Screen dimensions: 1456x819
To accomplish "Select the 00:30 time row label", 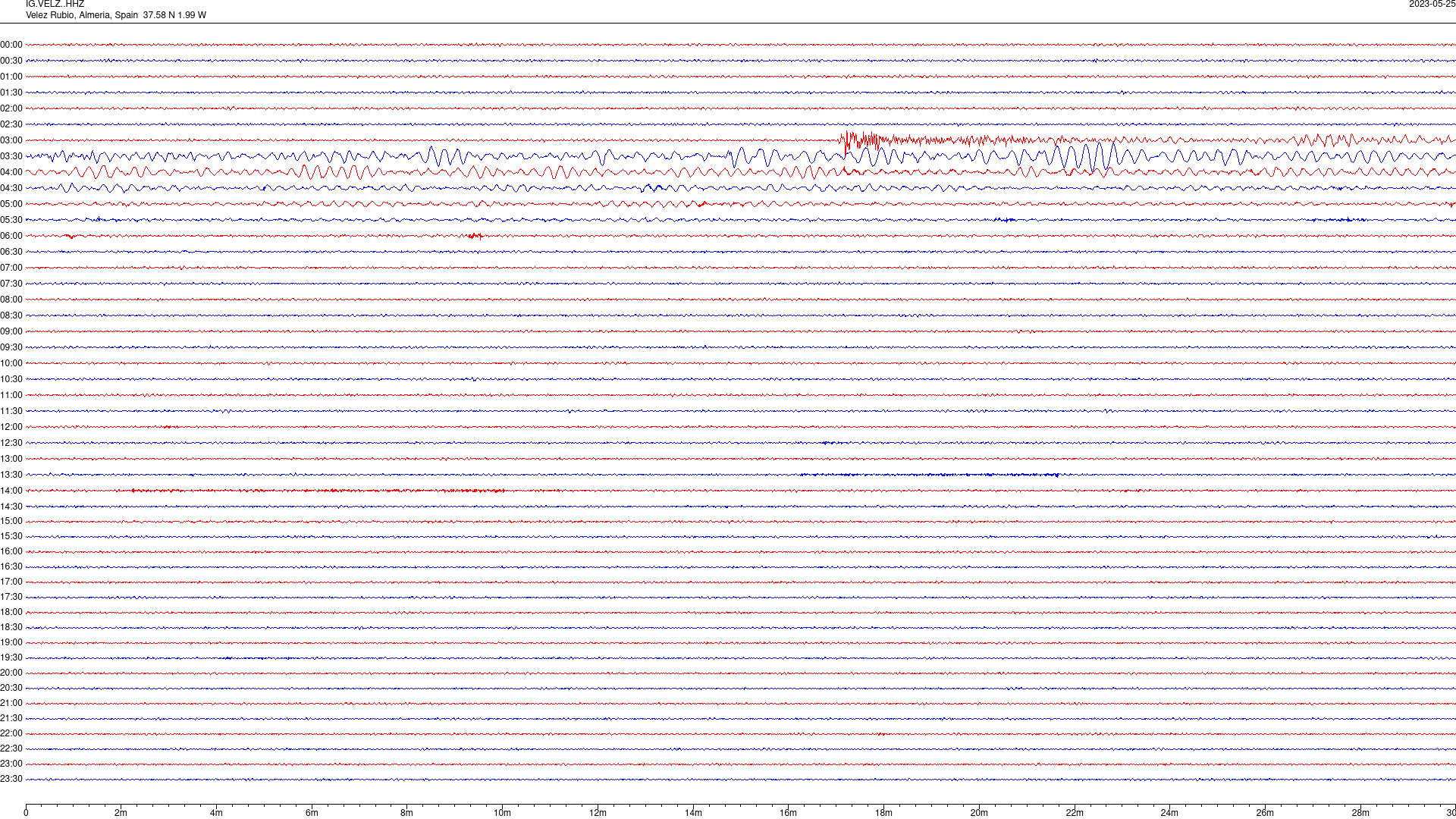I will point(11,61).
